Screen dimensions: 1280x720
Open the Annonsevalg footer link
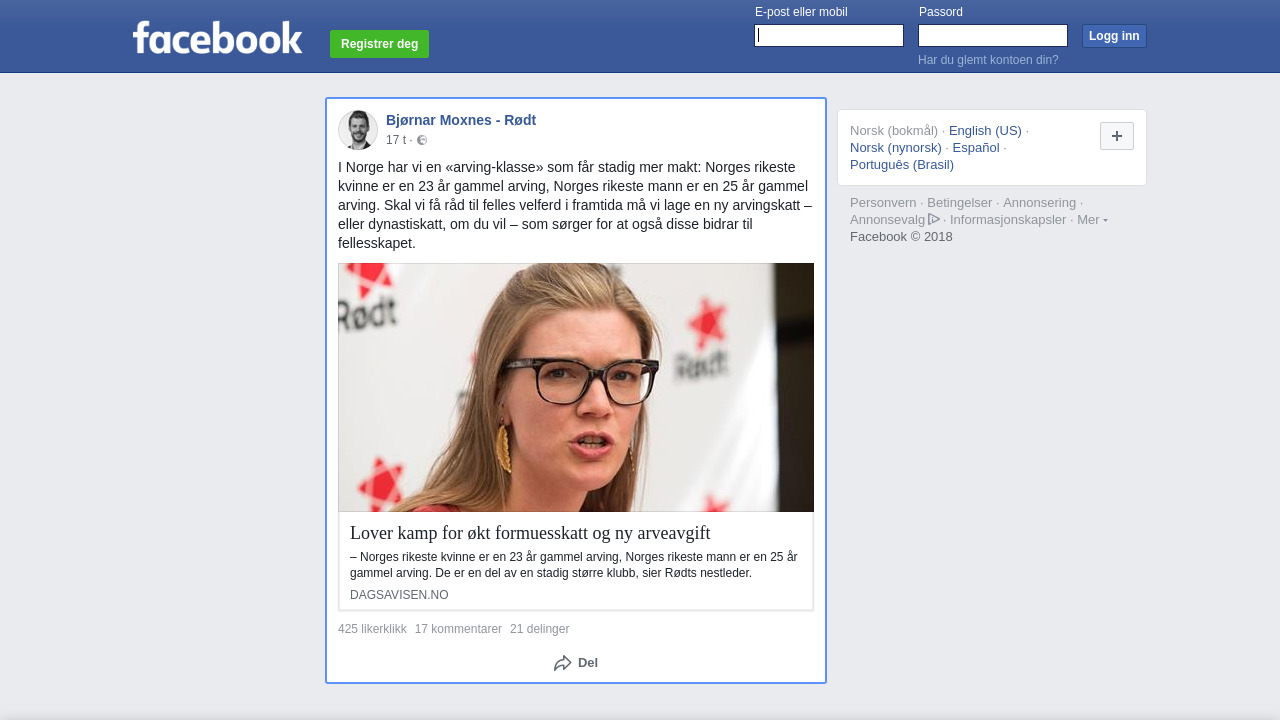coord(888,220)
